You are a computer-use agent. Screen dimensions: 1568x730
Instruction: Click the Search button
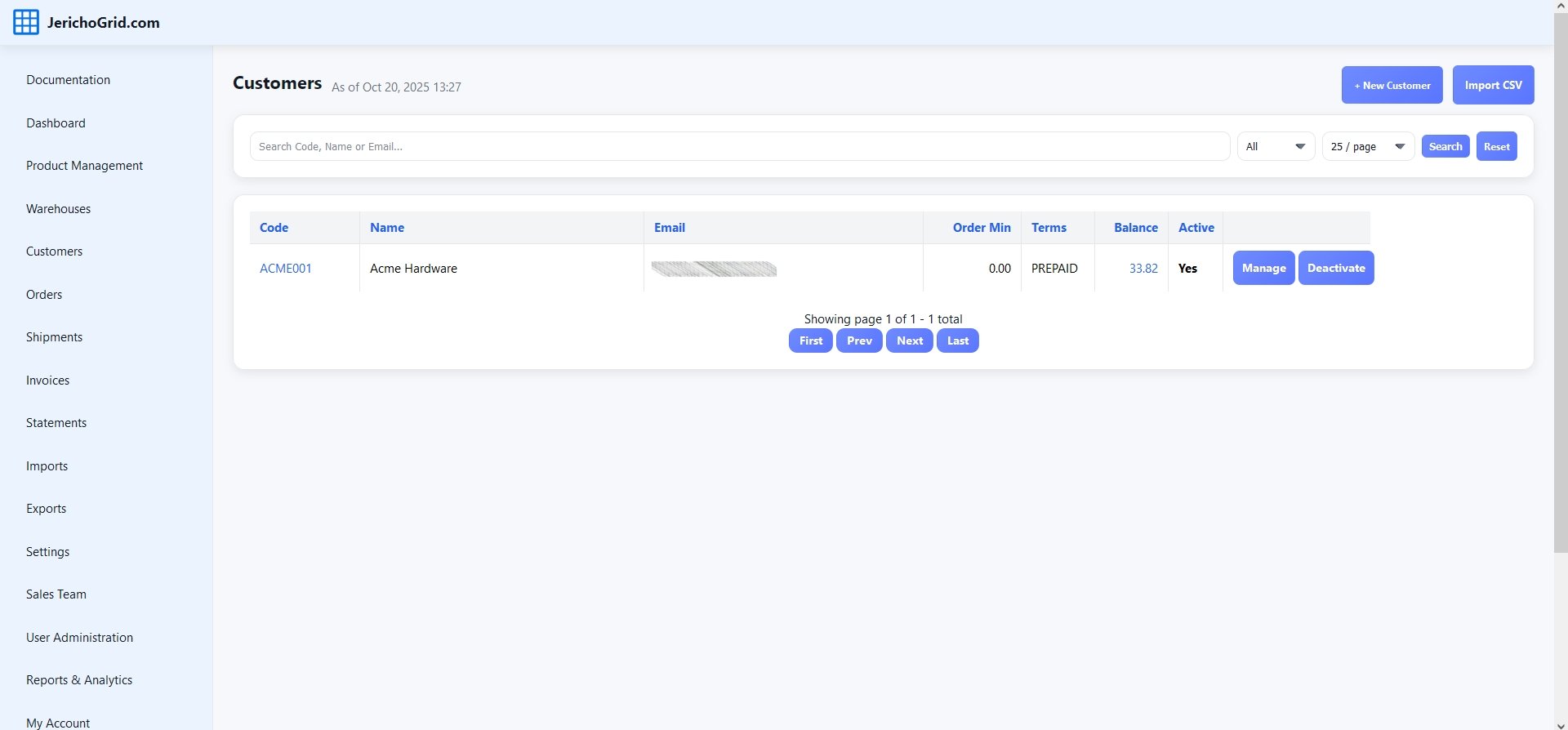(1445, 147)
